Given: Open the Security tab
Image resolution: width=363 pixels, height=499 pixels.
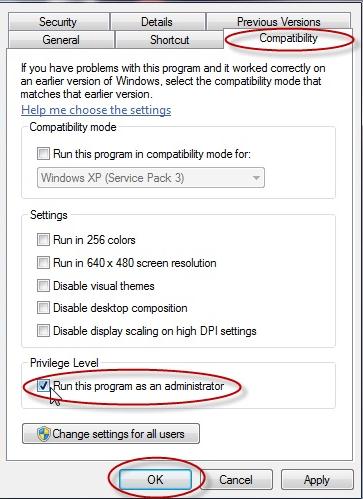Looking at the screenshot, I should pos(58,22).
